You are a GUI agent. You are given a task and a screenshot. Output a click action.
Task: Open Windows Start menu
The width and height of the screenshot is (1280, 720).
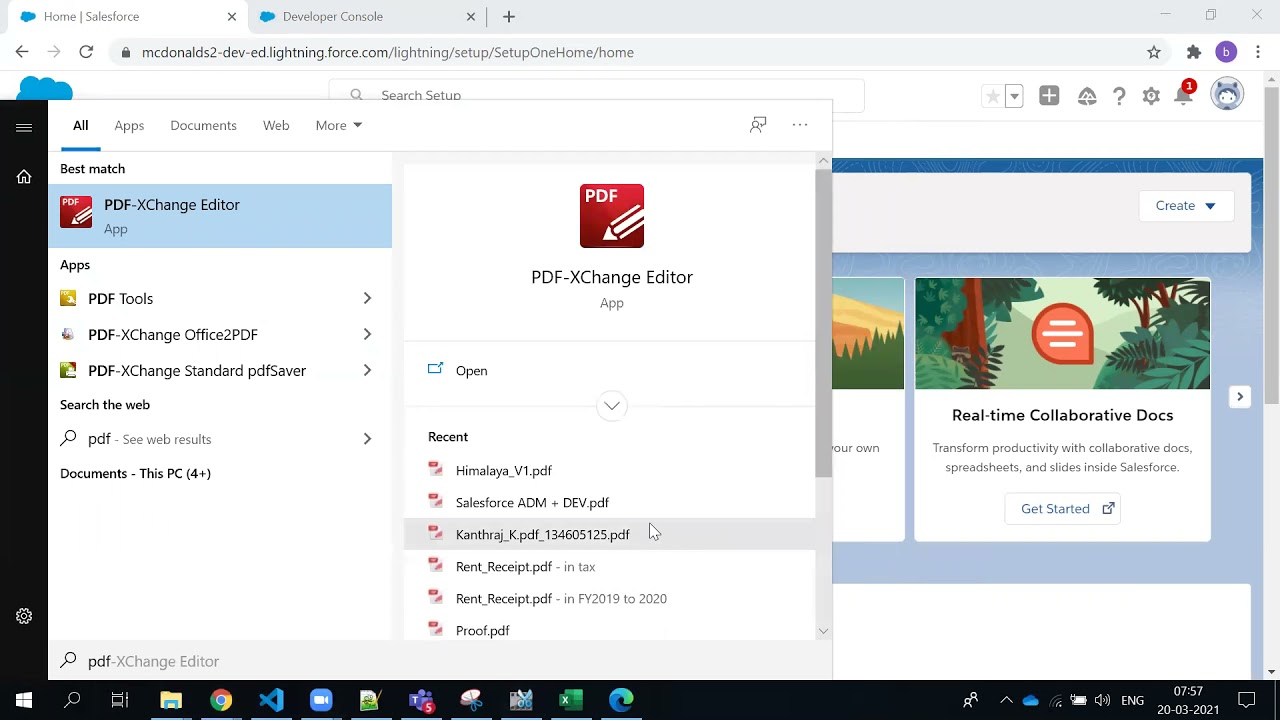point(24,700)
